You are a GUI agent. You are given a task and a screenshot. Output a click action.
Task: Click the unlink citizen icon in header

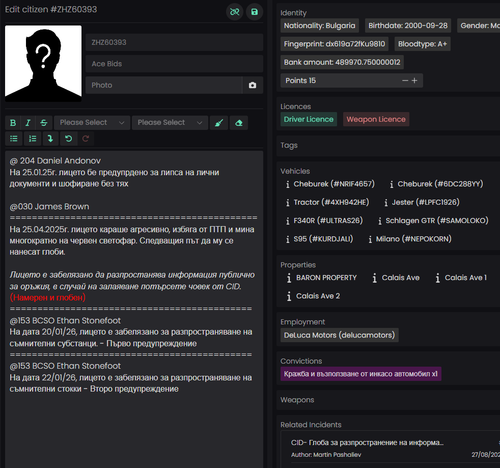click(x=235, y=12)
